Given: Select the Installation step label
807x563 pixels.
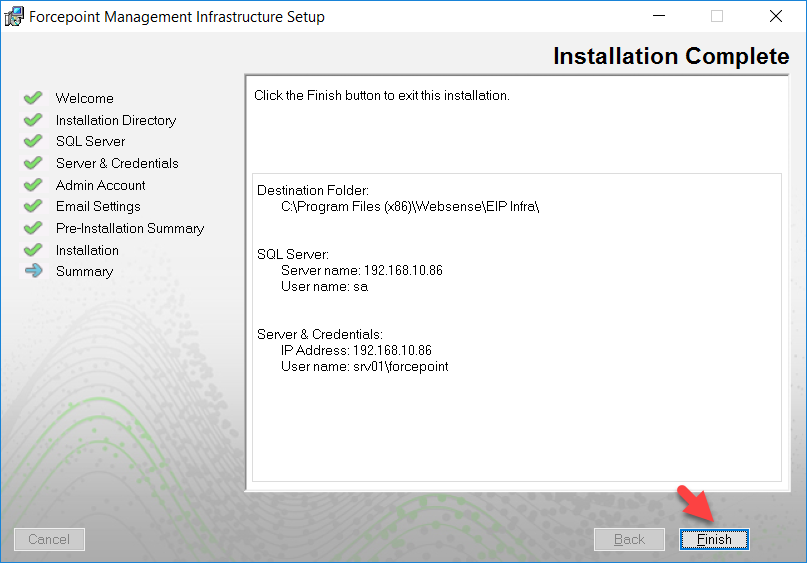Looking at the screenshot, I should point(87,250).
